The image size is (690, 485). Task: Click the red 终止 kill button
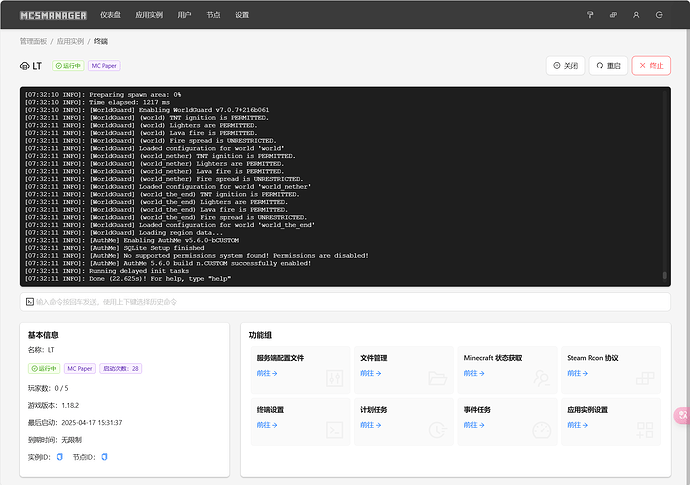(x=651, y=66)
